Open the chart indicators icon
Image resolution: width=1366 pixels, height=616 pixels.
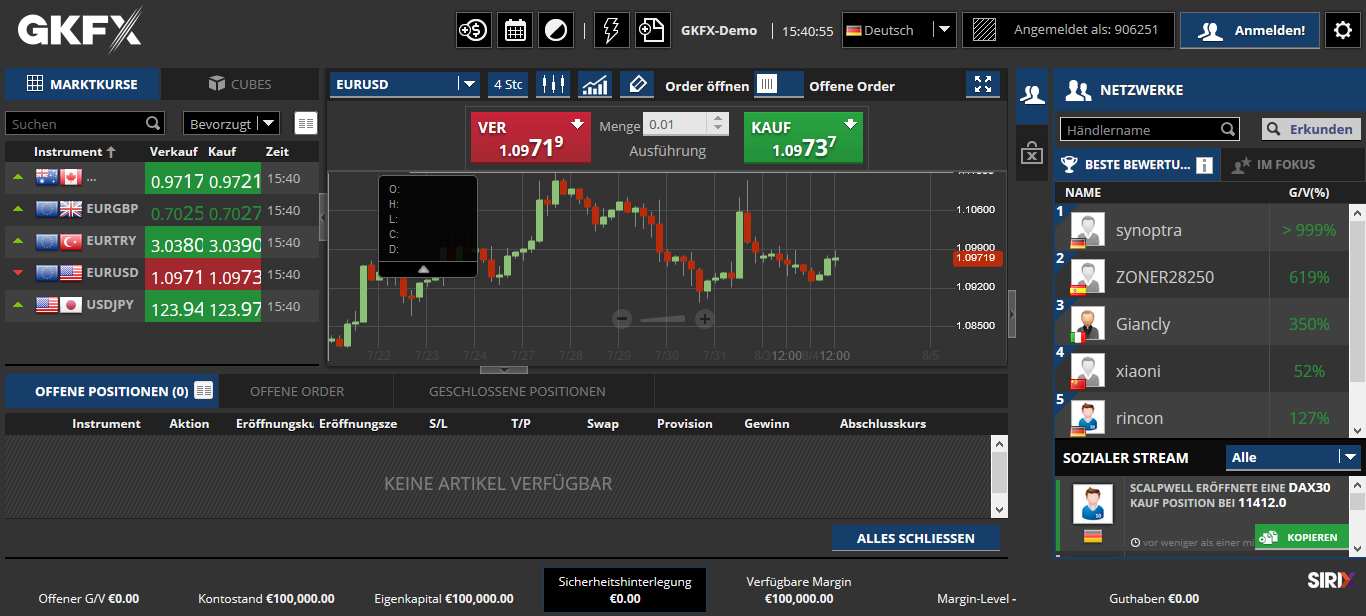[595, 84]
